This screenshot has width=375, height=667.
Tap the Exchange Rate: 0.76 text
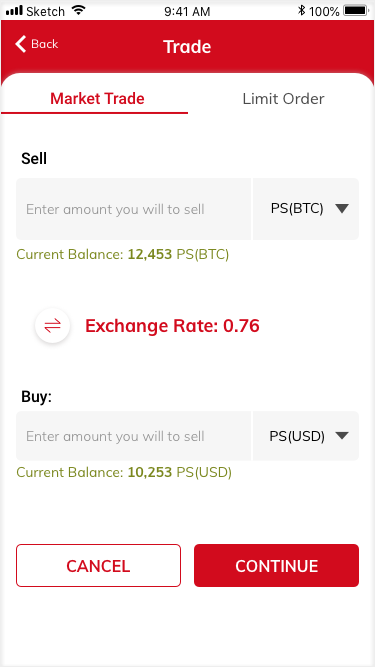(x=172, y=326)
